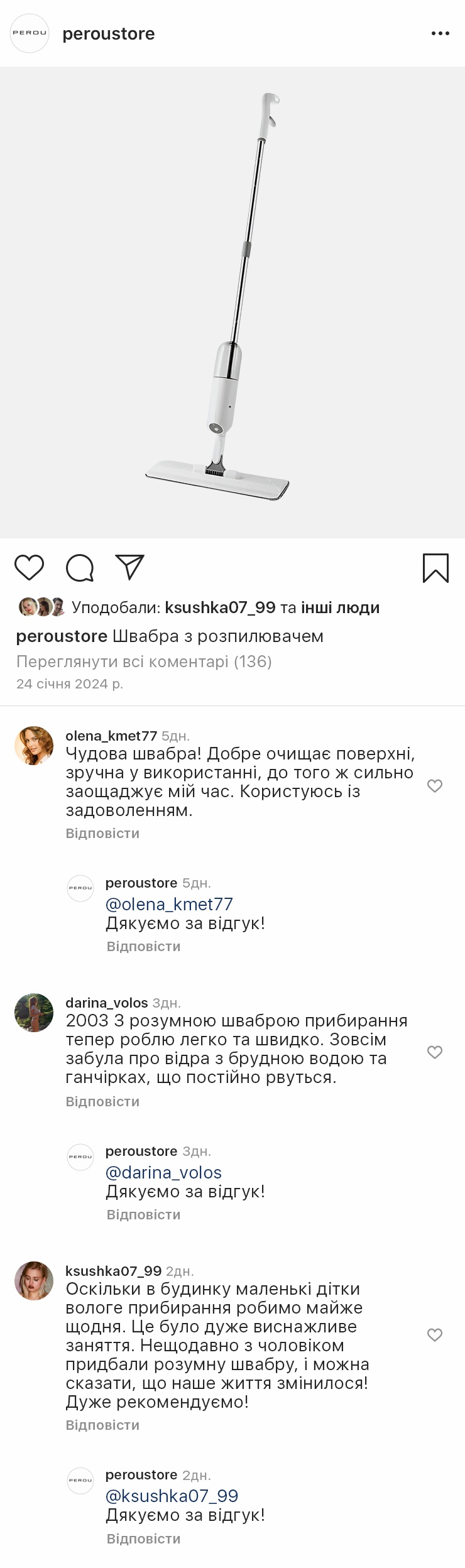Viewport: 465px width, 1568px height.
Task: Expand all 136 comments
Action: pos(144,661)
